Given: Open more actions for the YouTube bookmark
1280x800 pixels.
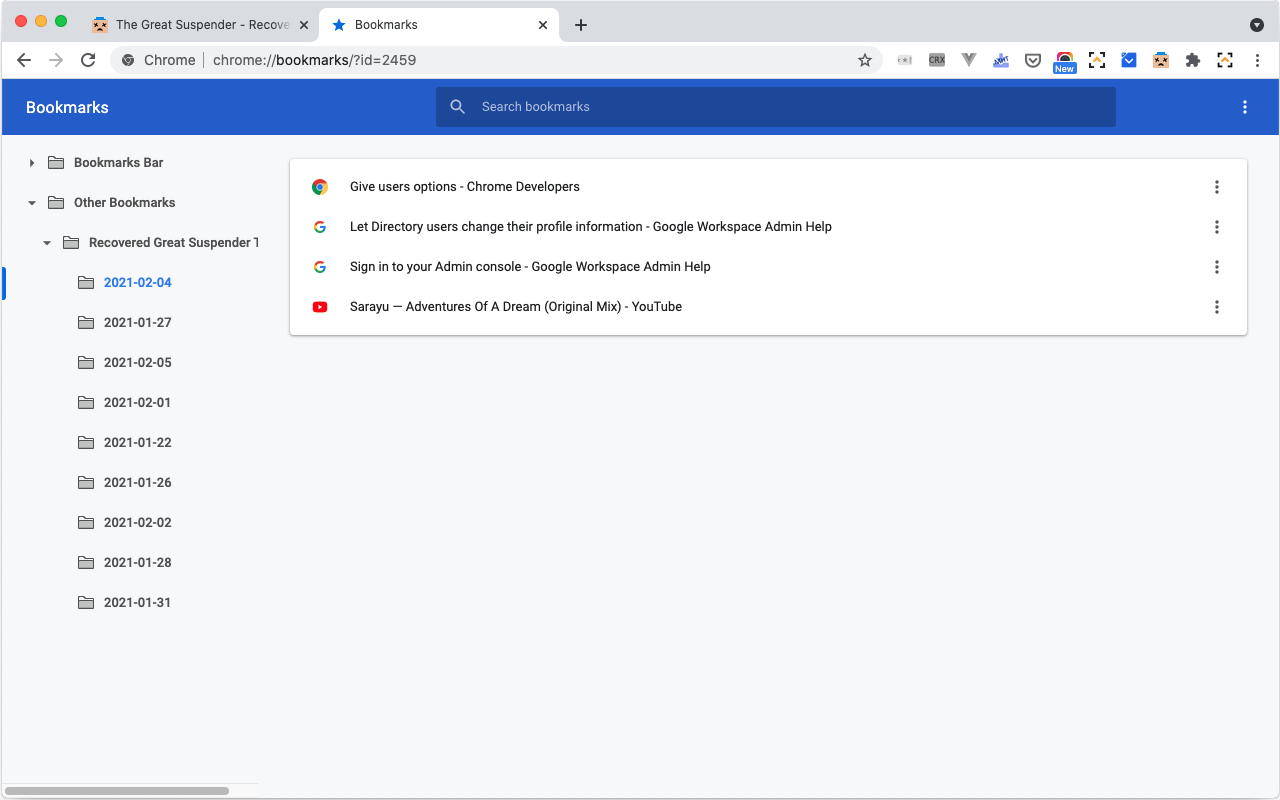Looking at the screenshot, I should pos(1217,307).
